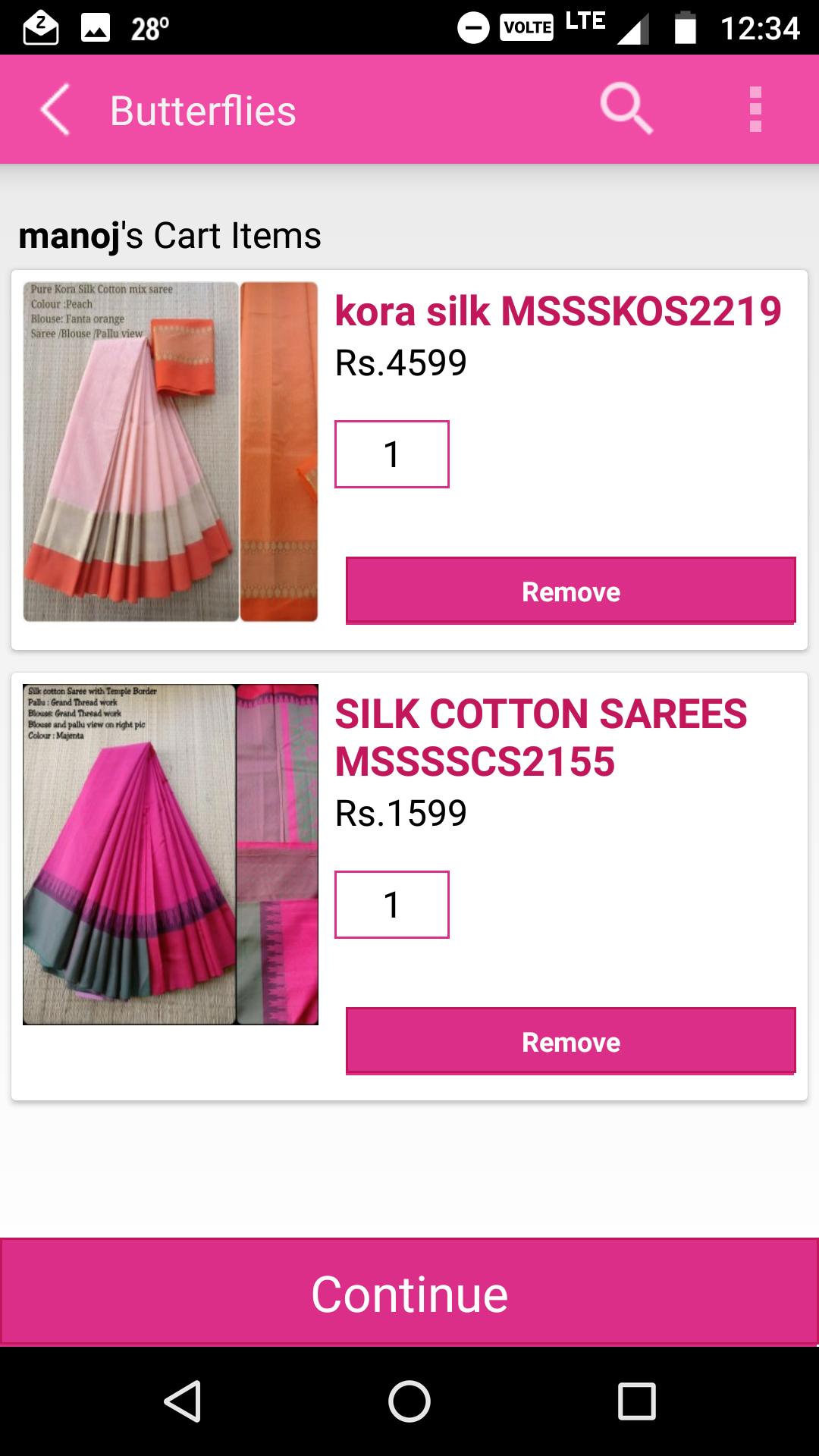Select quantity field for silk cotton saree

392,905
